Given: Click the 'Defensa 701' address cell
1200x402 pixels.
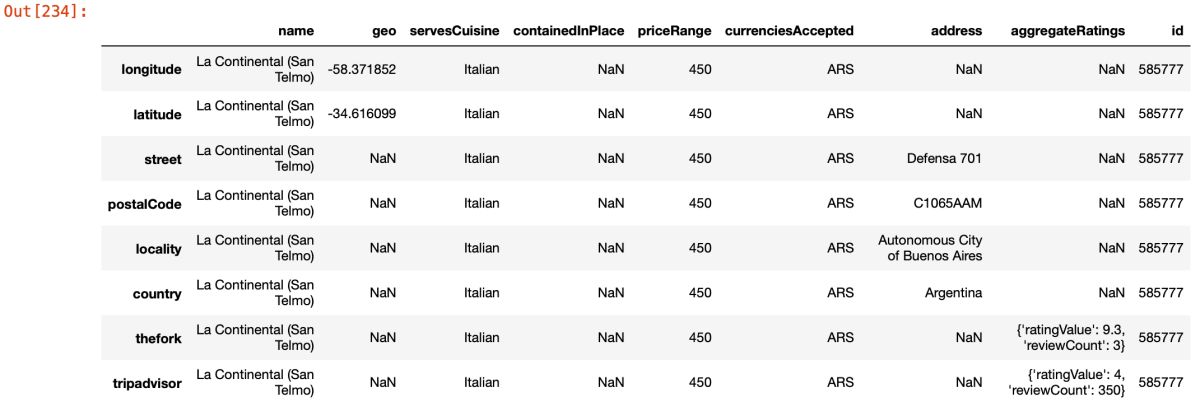Looking at the screenshot, I should coord(944,159).
